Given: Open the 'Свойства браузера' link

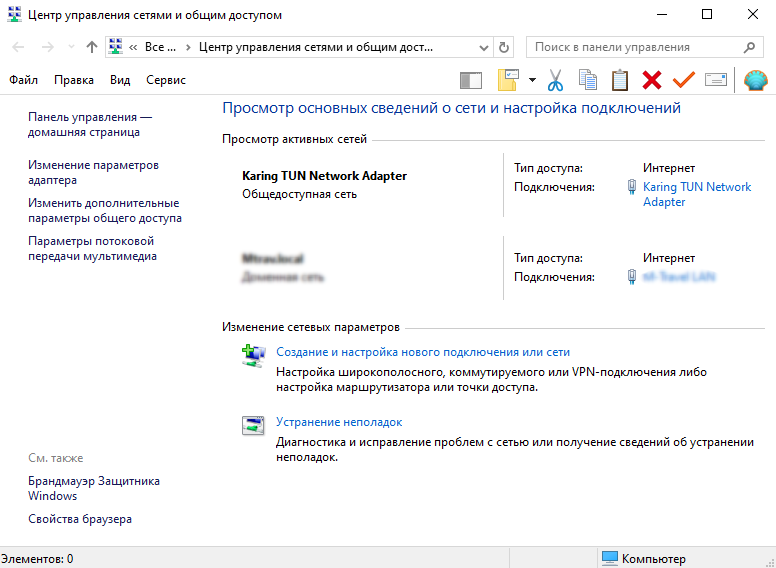Looking at the screenshot, I should point(80,519).
